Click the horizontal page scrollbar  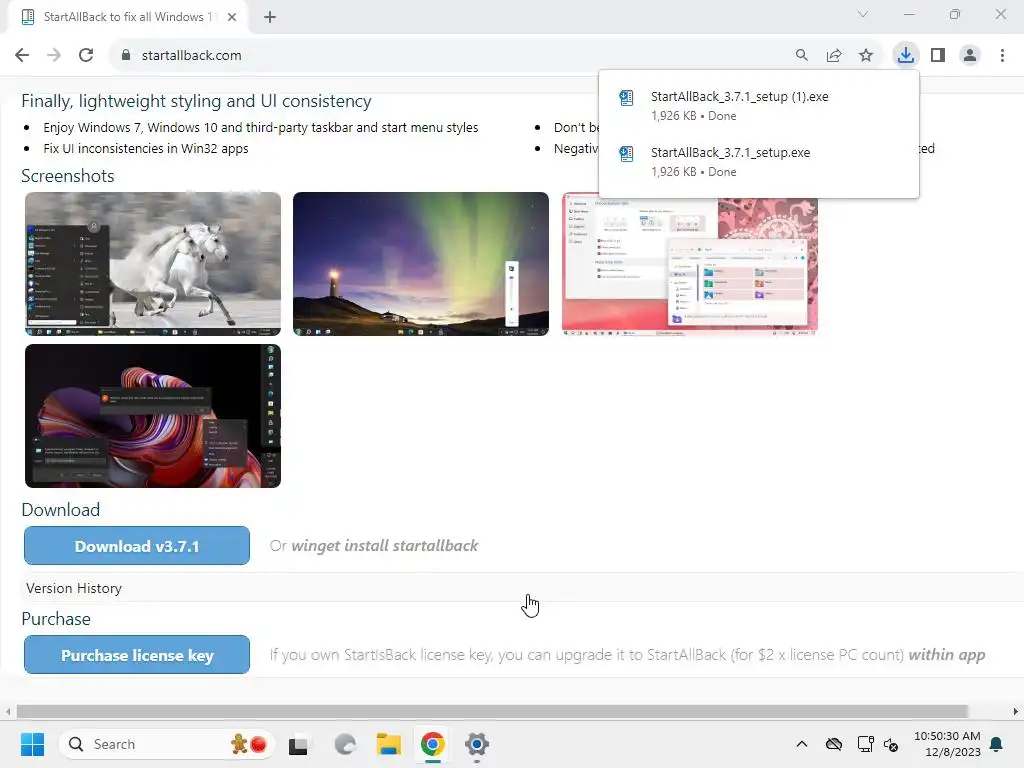[x=492, y=711]
